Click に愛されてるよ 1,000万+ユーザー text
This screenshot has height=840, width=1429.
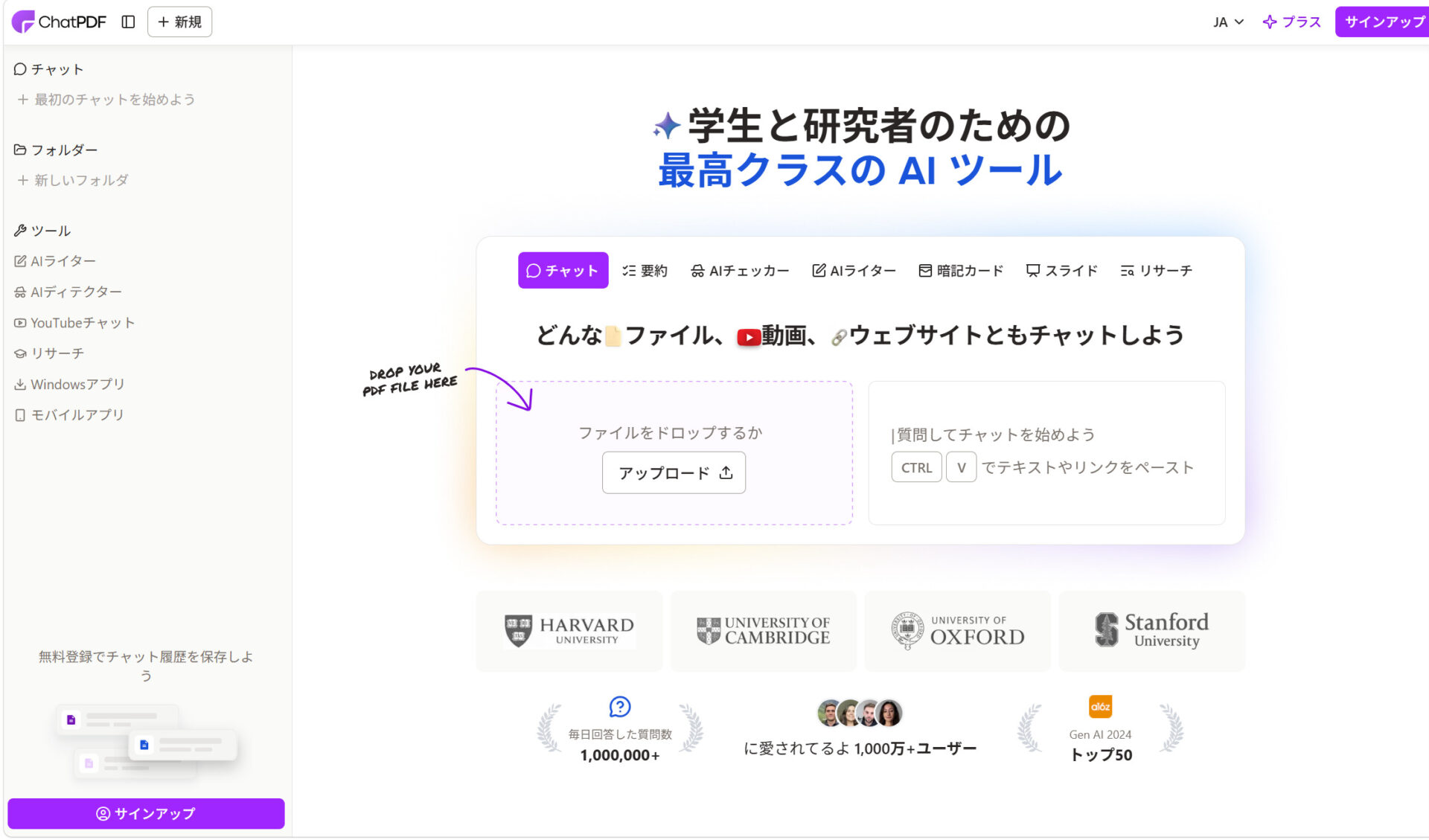[x=860, y=748]
